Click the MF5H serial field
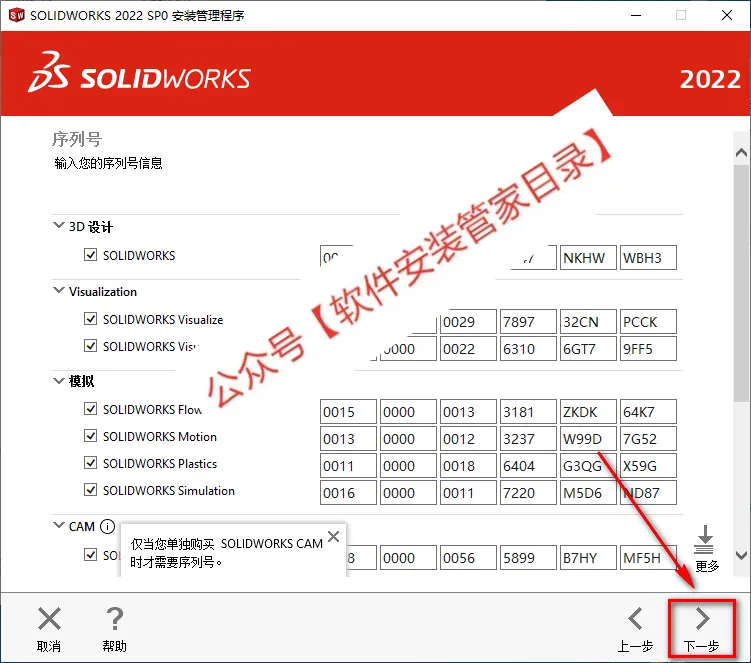751x663 pixels. [x=648, y=558]
